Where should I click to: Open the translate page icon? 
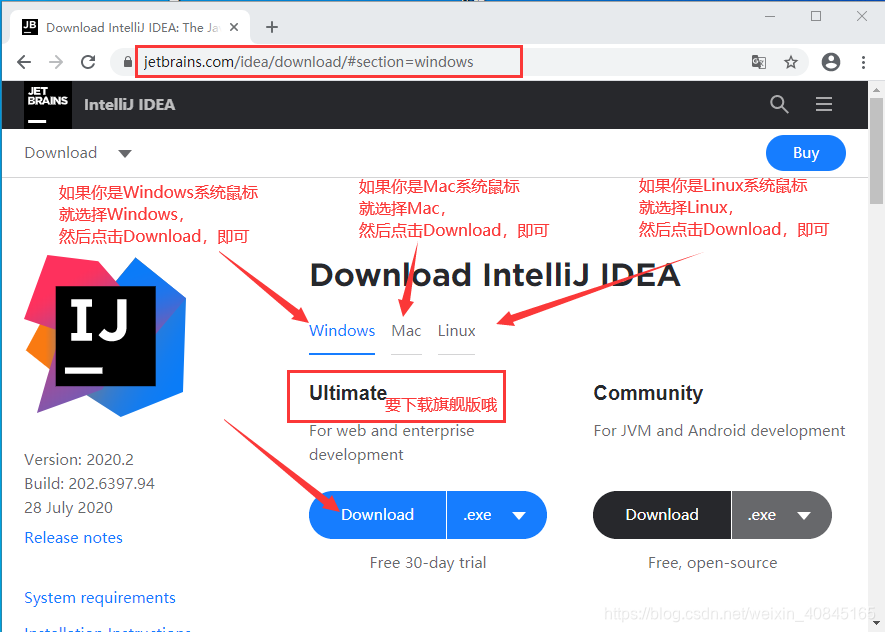click(x=759, y=62)
